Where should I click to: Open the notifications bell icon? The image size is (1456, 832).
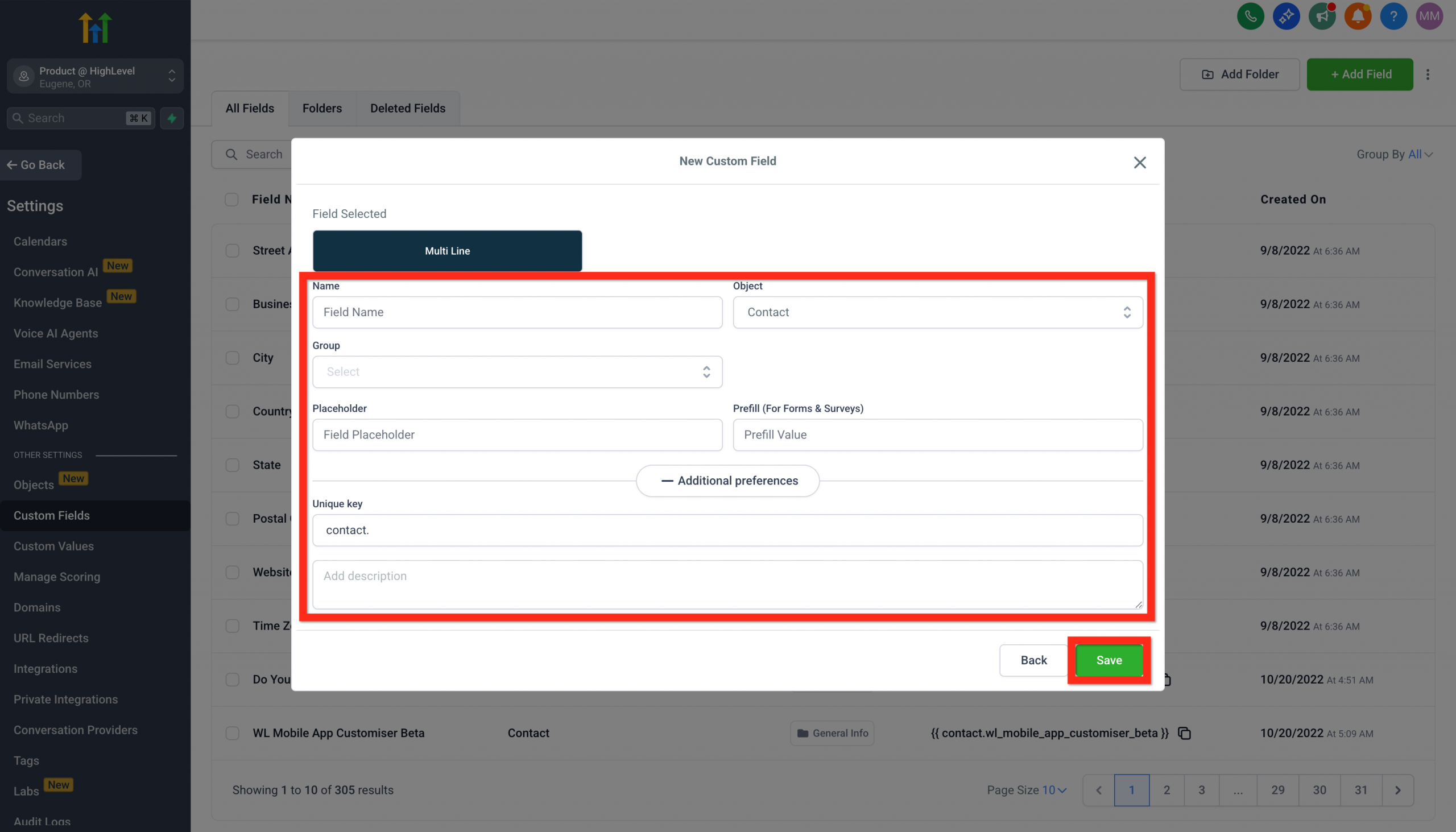coord(1358,16)
